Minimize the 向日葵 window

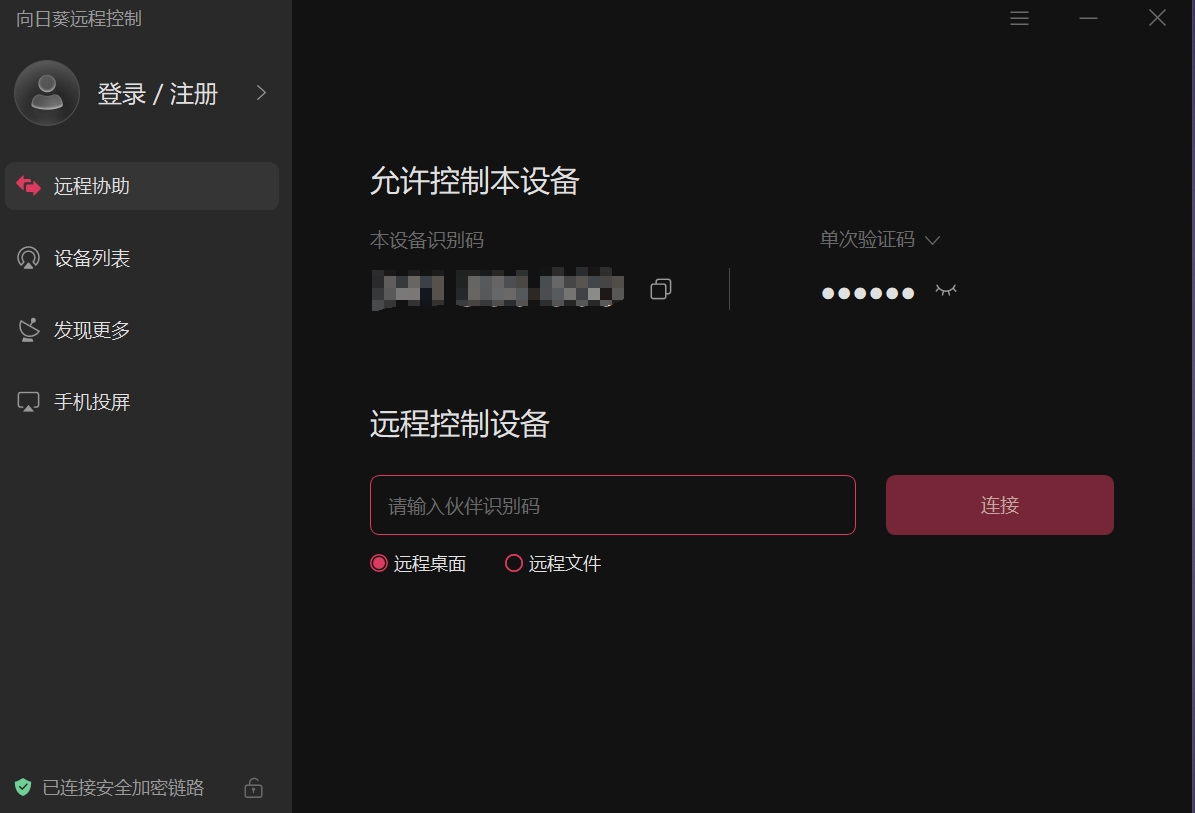tap(1088, 18)
